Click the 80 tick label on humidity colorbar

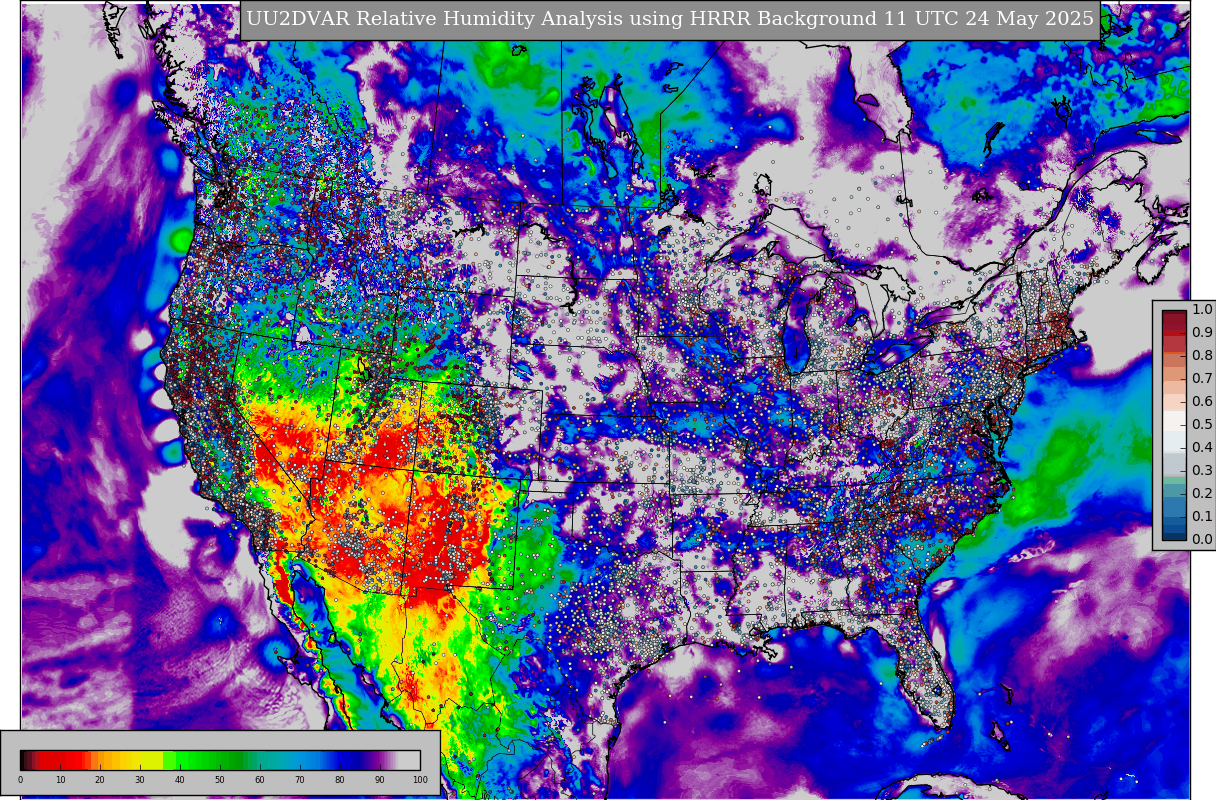click(x=340, y=779)
